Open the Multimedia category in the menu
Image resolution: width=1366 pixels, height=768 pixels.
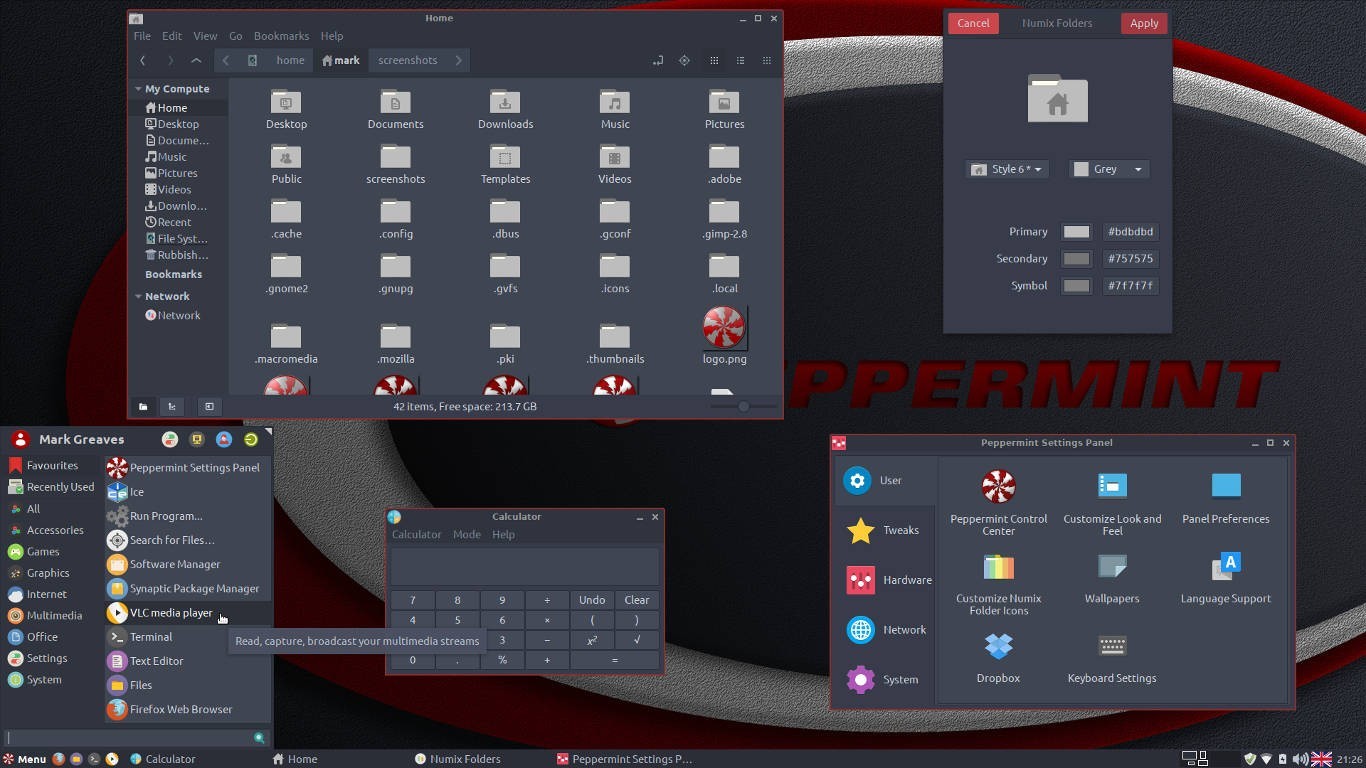[x=45, y=616]
